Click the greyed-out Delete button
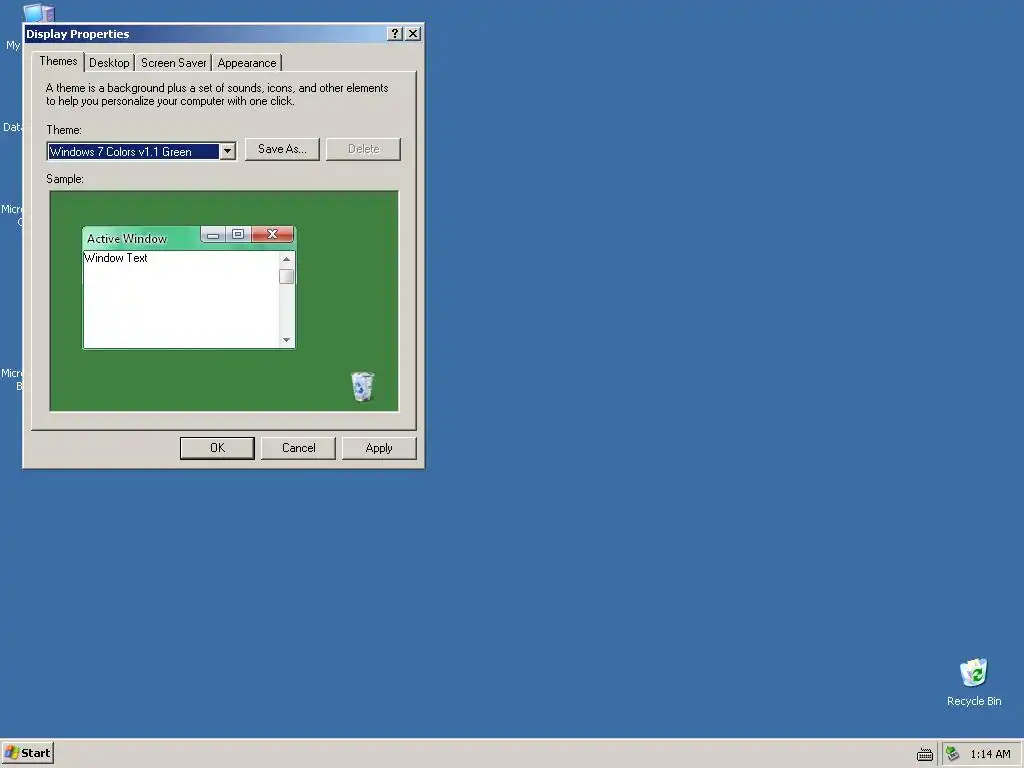 pyautogui.click(x=363, y=149)
